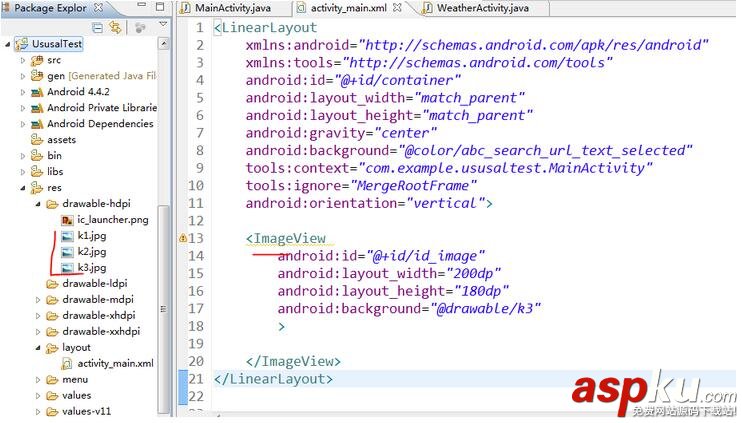Click the gen folder icon
The height and width of the screenshot is (423, 742).
coord(37,76)
